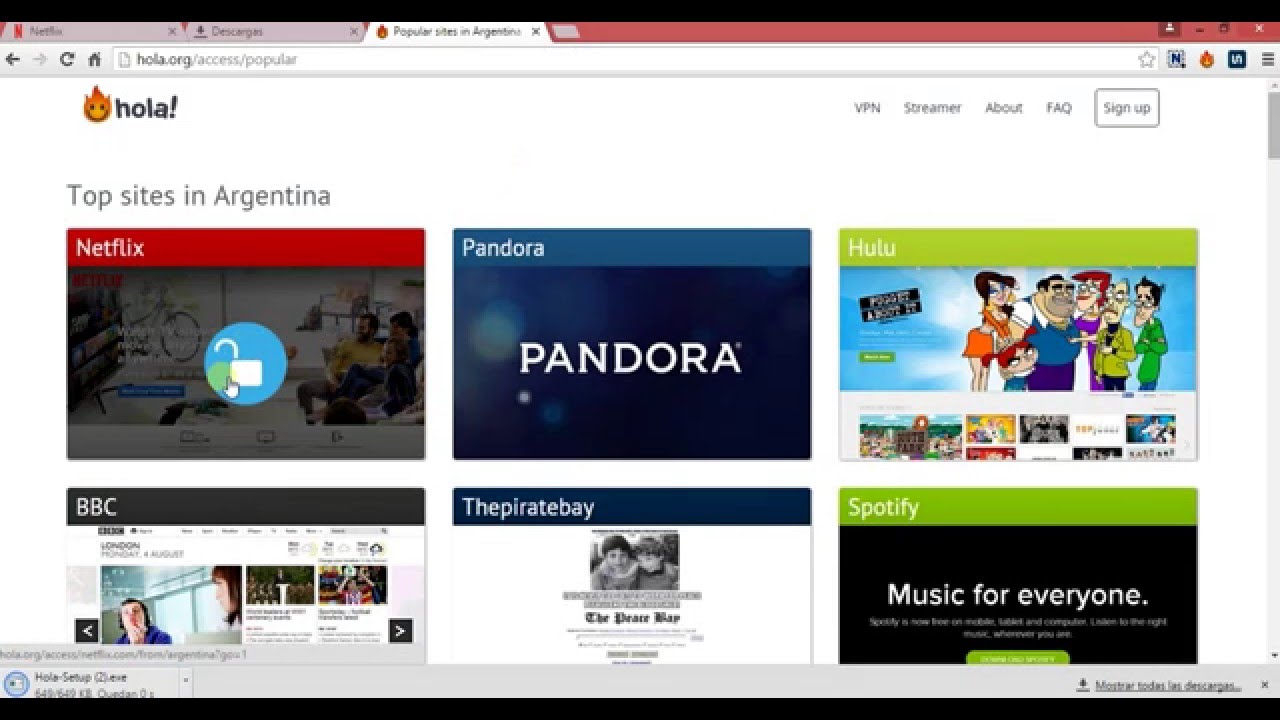Click the browser Forward arrow

point(40,60)
